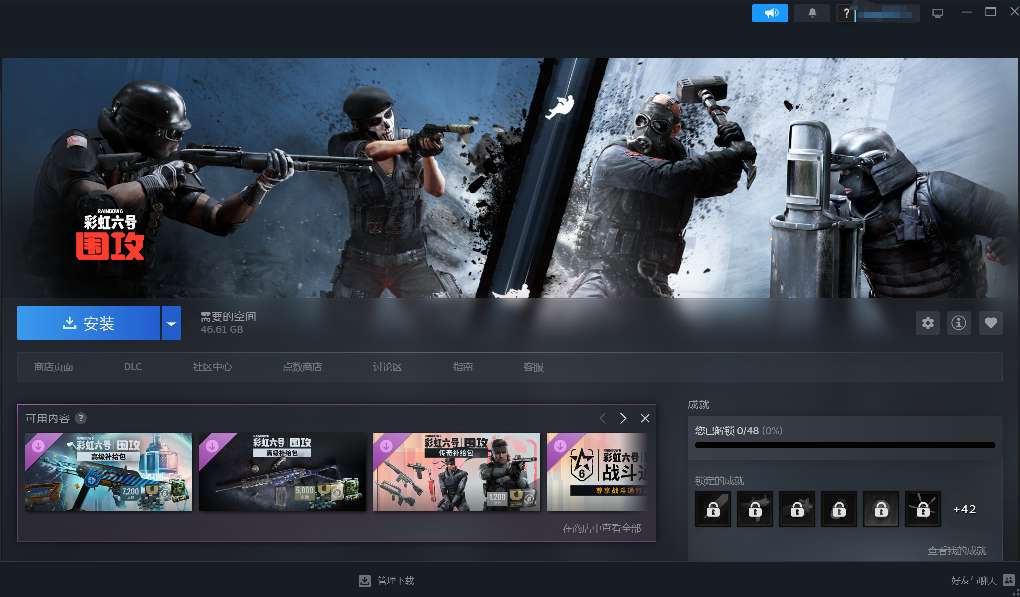Click the blue 安装 install button

tap(88, 323)
